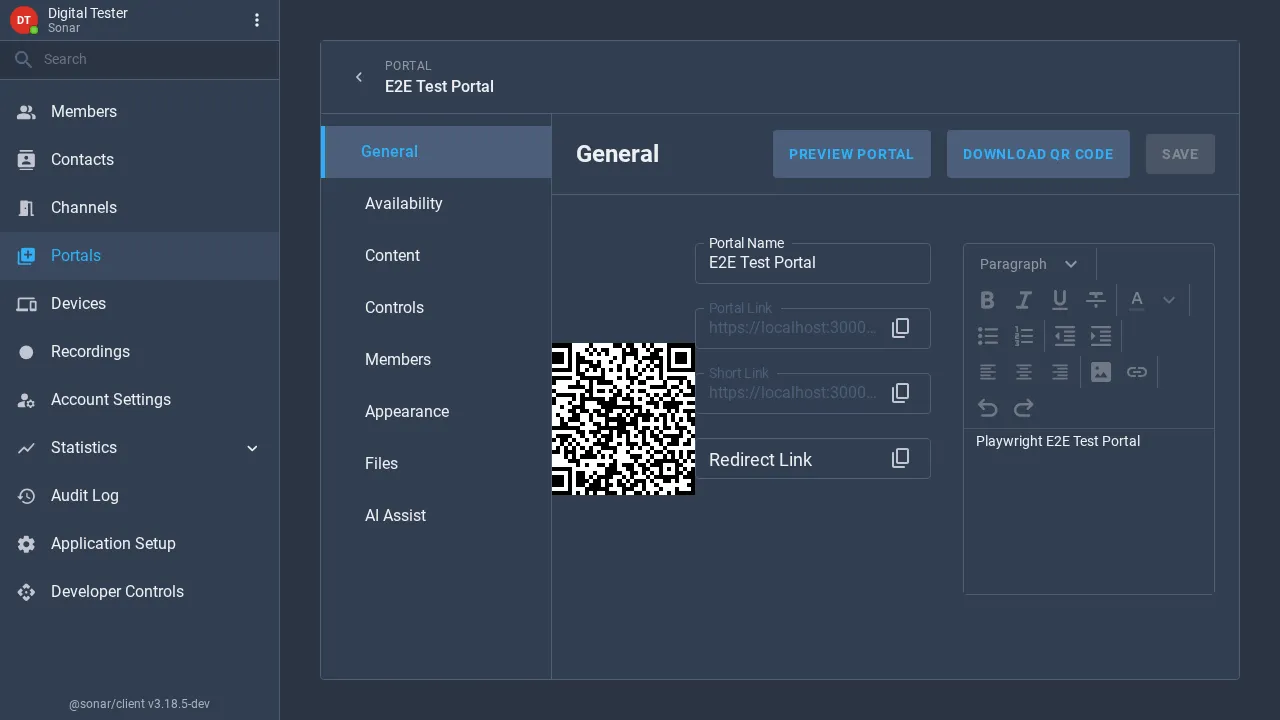Open Members in the left sidebar
Image resolution: width=1280 pixels, height=720 pixels.
pos(140,112)
